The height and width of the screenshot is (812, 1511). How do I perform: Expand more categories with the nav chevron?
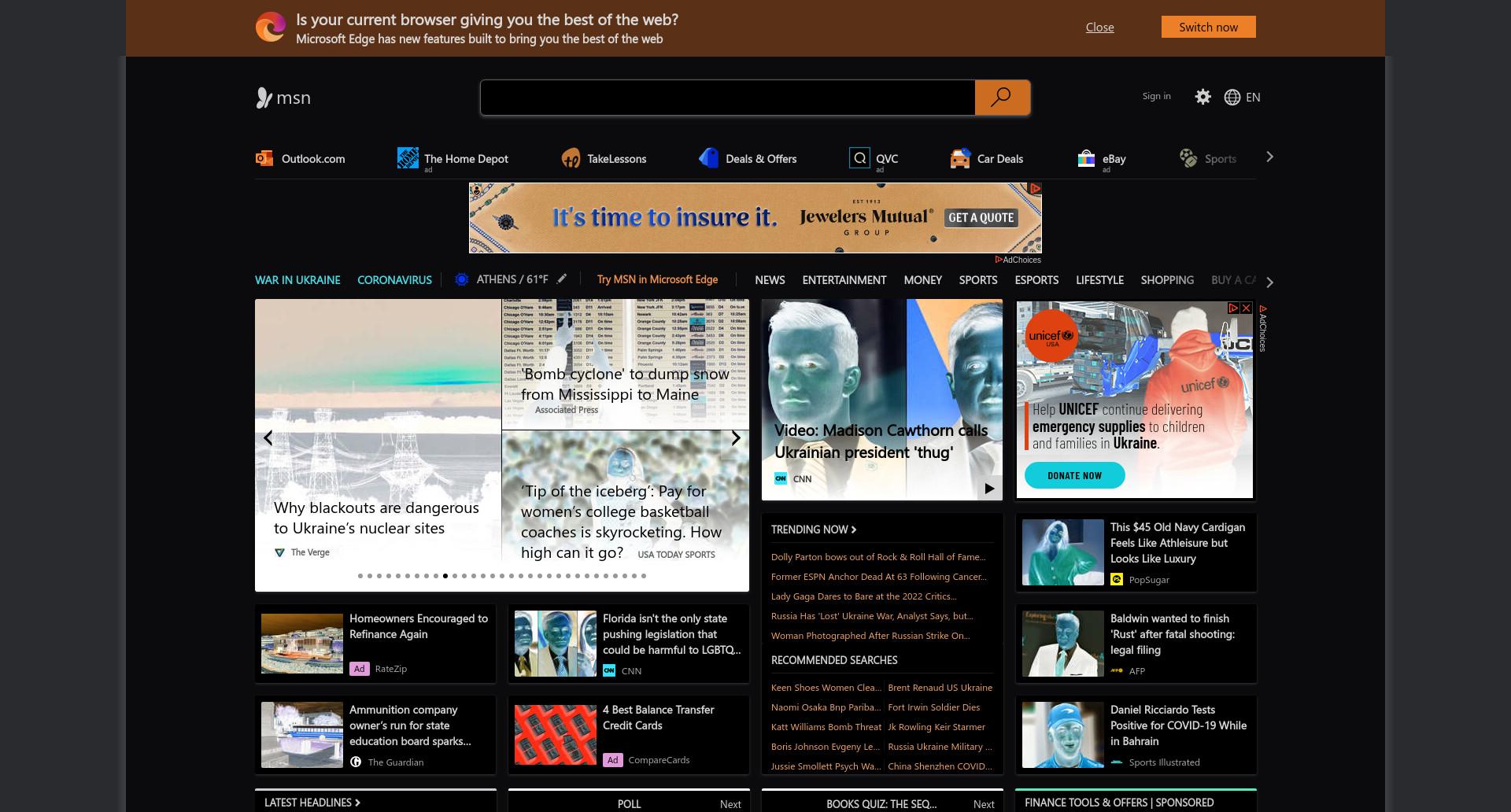point(1269,282)
